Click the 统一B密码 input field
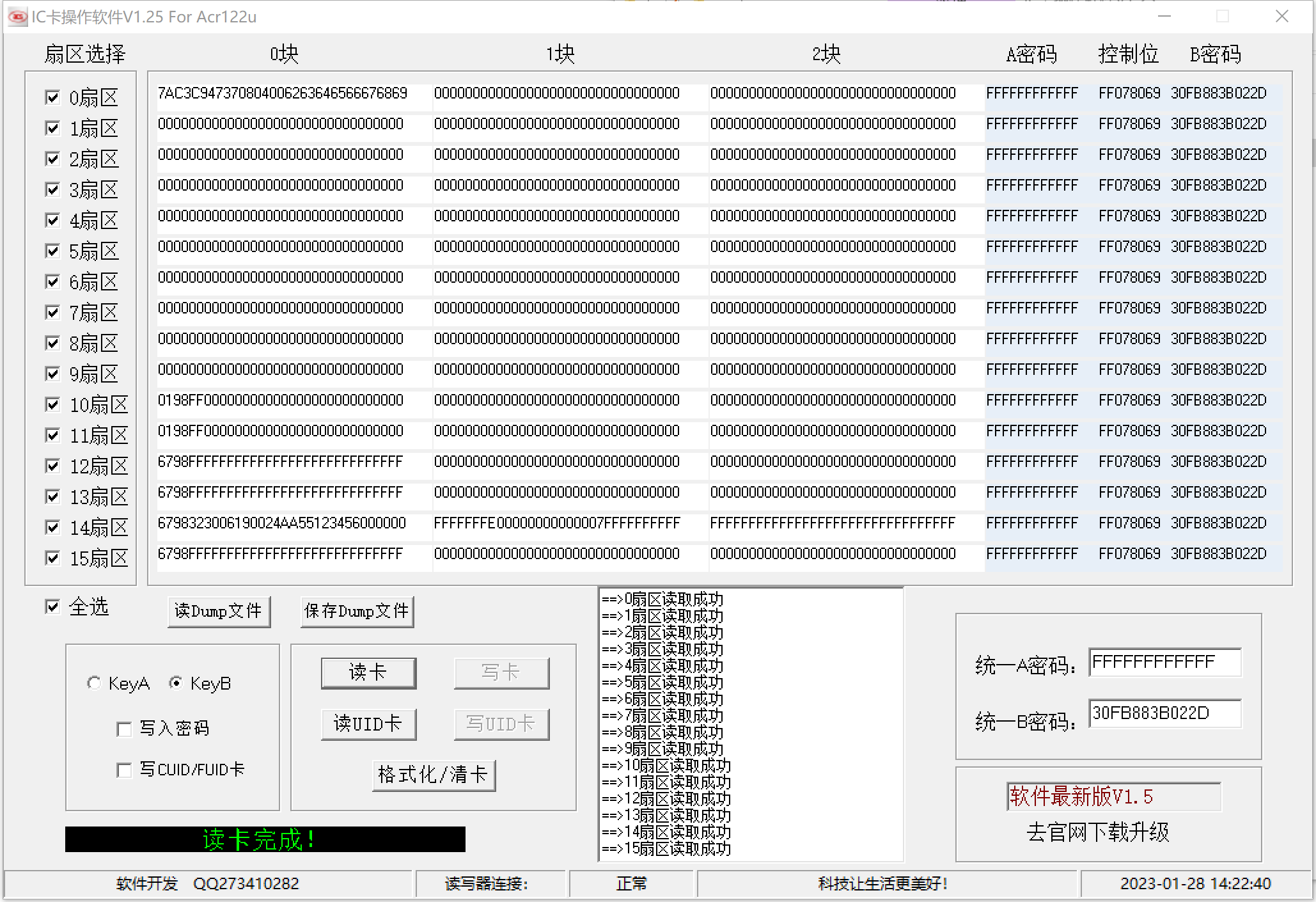The image size is (1316, 902). 1164,713
